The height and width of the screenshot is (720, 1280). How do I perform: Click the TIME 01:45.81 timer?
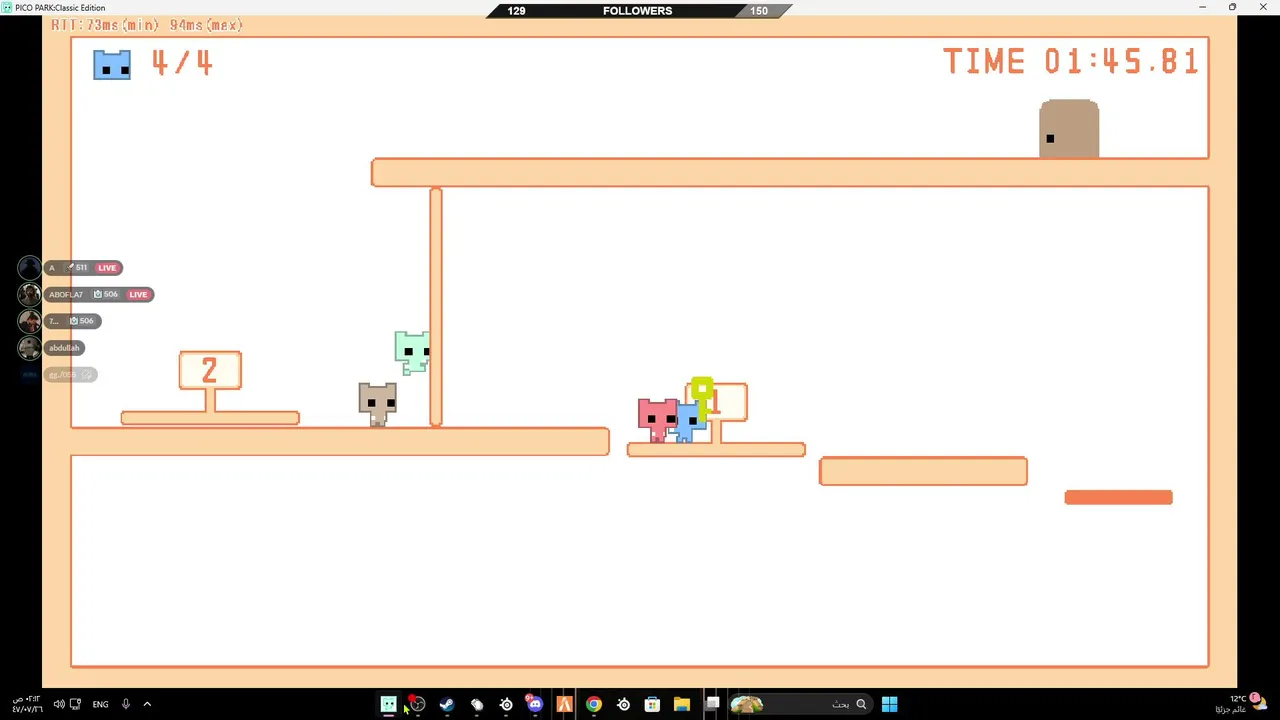[x=1071, y=62]
